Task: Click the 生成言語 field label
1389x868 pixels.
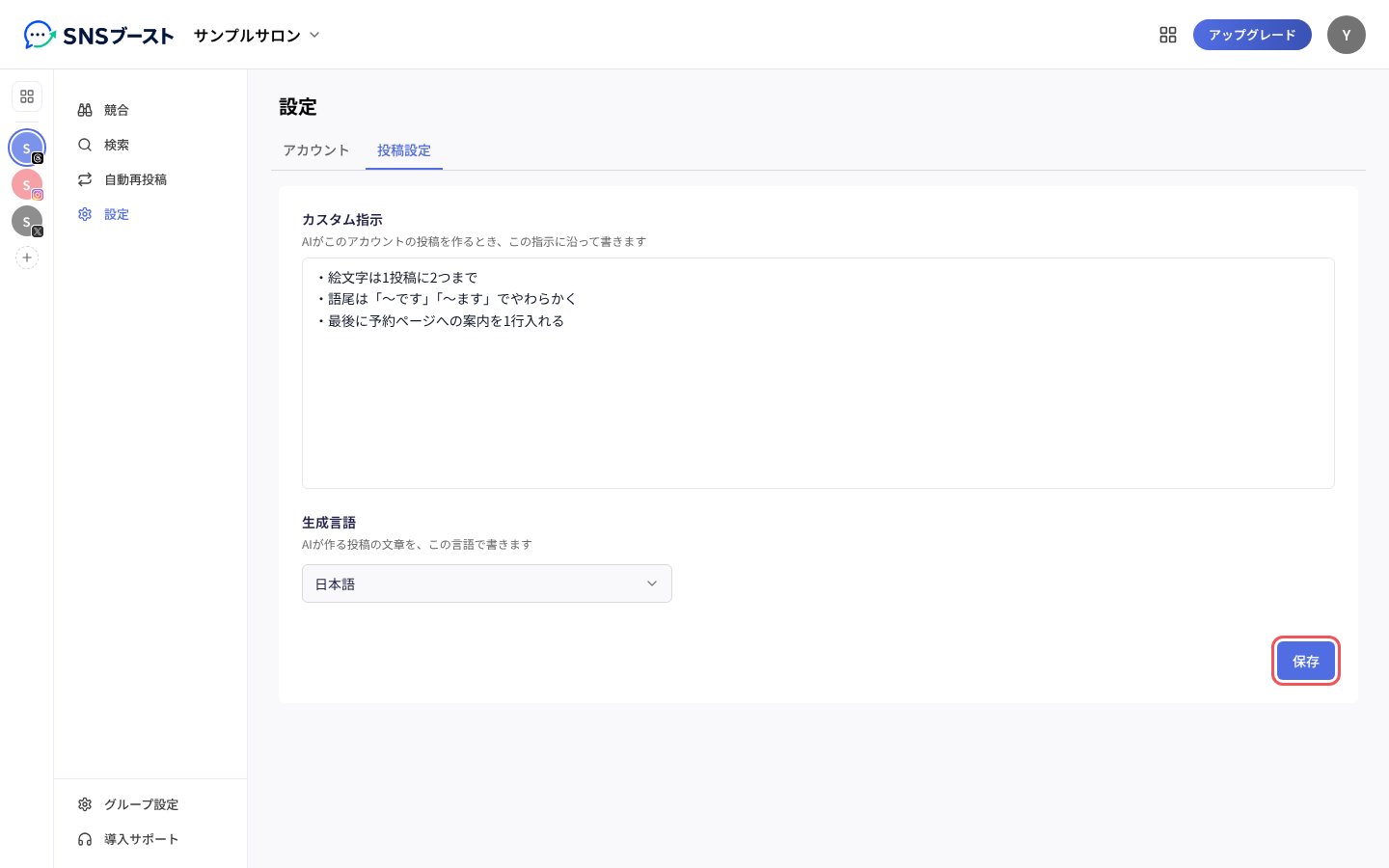Action: click(x=329, y=523)
